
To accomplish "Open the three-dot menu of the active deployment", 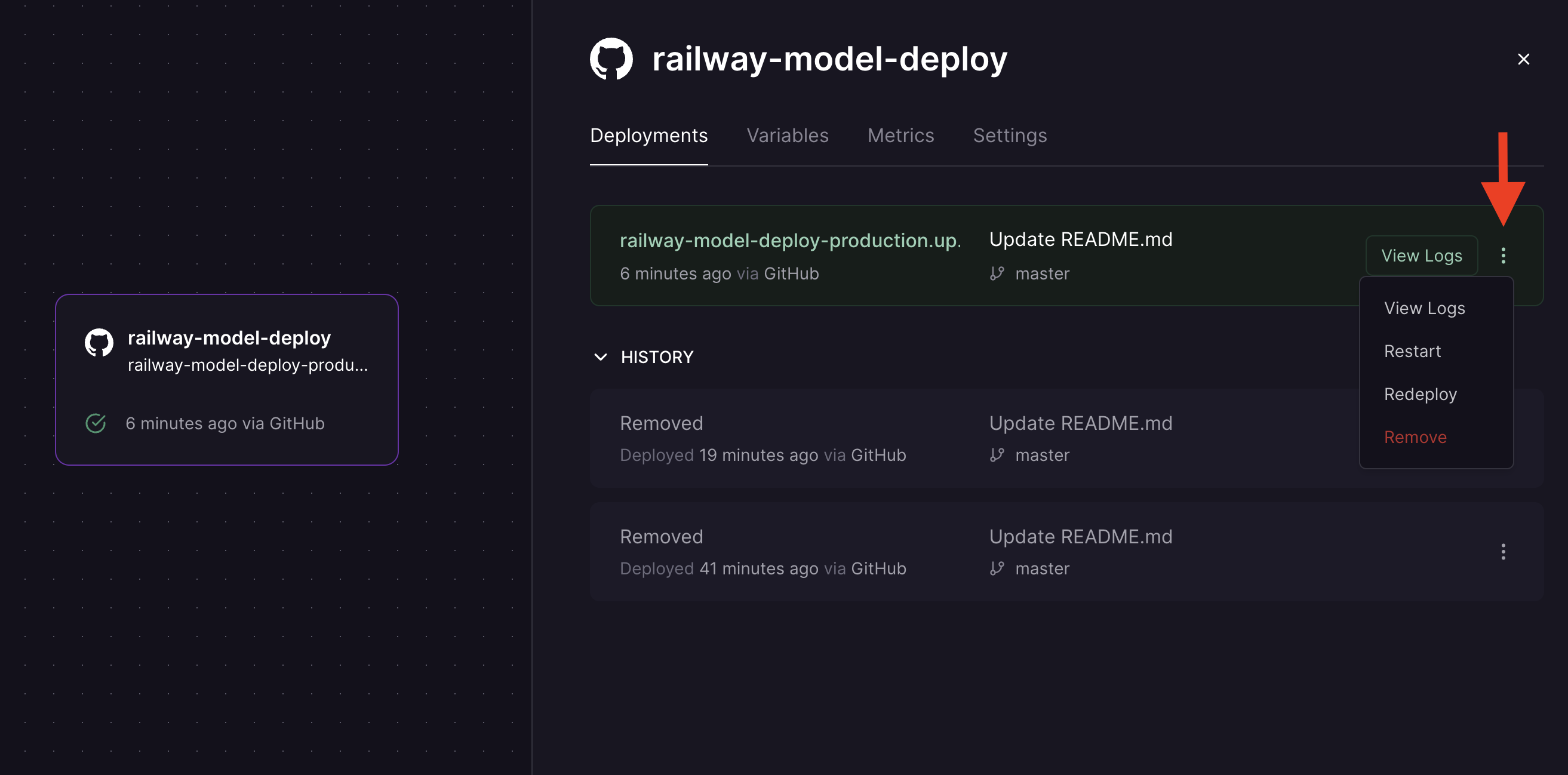I will pos(1503,256).
